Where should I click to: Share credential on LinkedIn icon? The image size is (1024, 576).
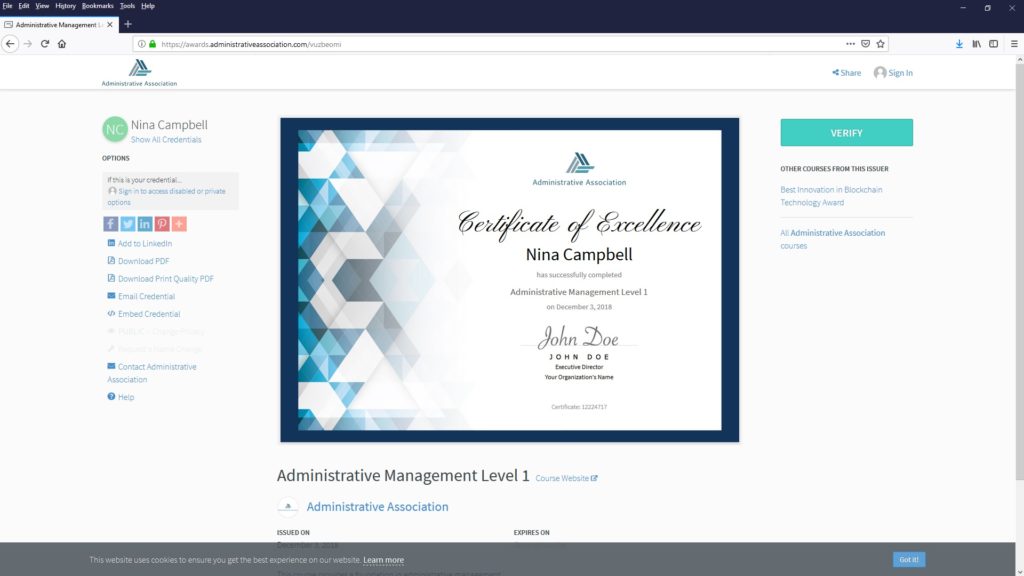point(144,224)
